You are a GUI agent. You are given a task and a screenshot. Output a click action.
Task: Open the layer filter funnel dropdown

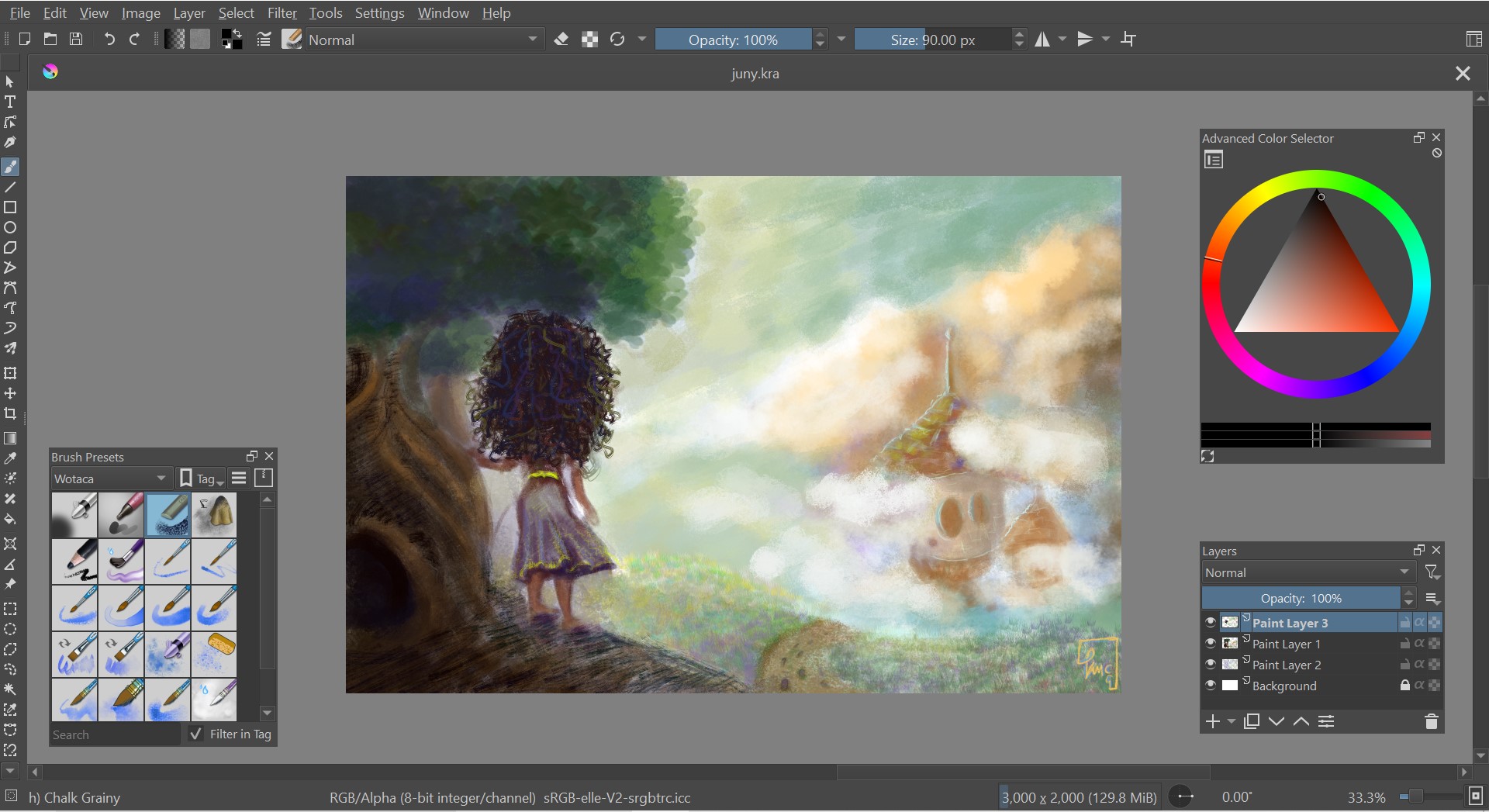(x=1432, y=572)
